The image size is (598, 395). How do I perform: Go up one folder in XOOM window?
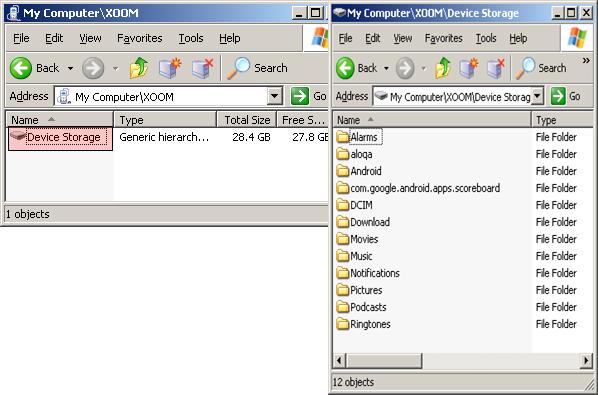pos(138,68)
